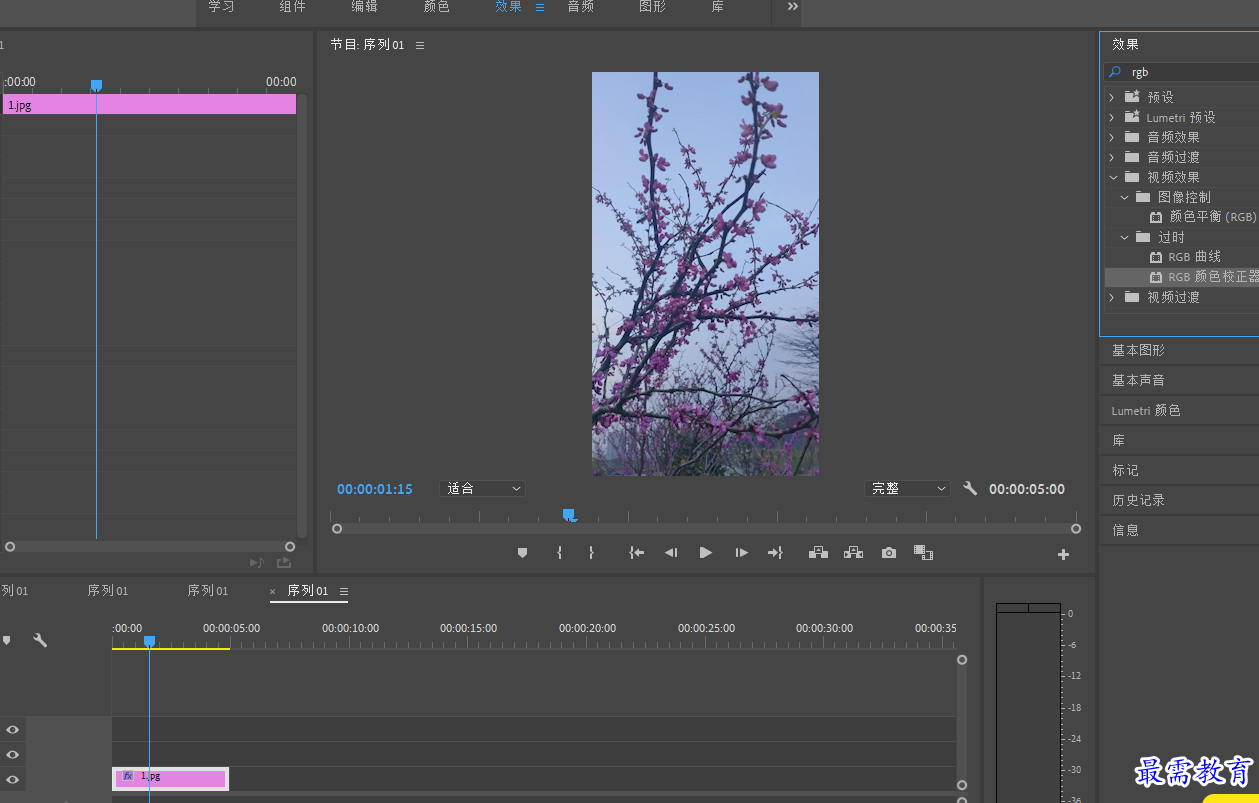Toggle visibility of middle video track
Screen dimensions: 1259x803
click(x=13, y=755)
